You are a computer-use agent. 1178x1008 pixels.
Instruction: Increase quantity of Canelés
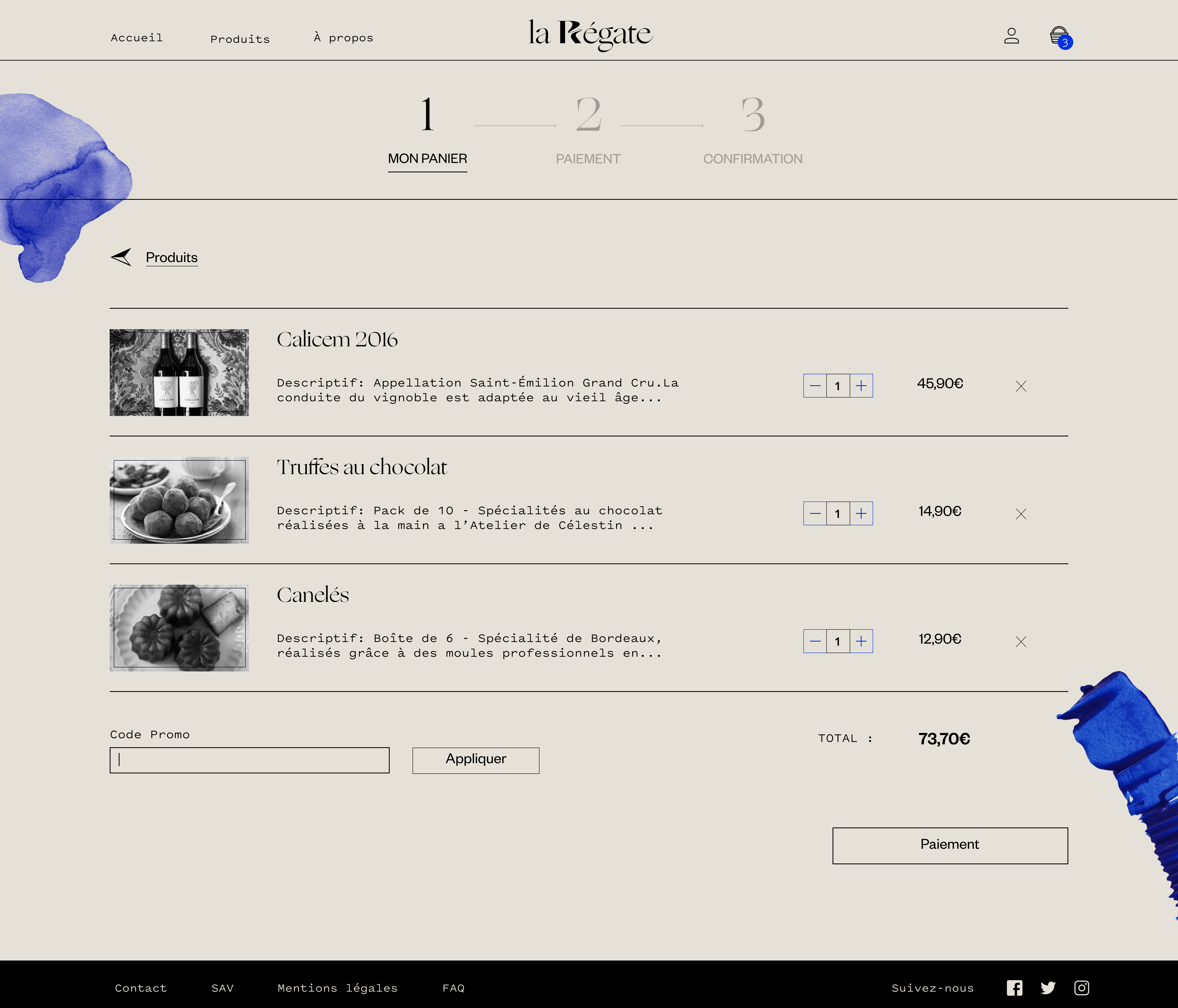tap(861, 642)
